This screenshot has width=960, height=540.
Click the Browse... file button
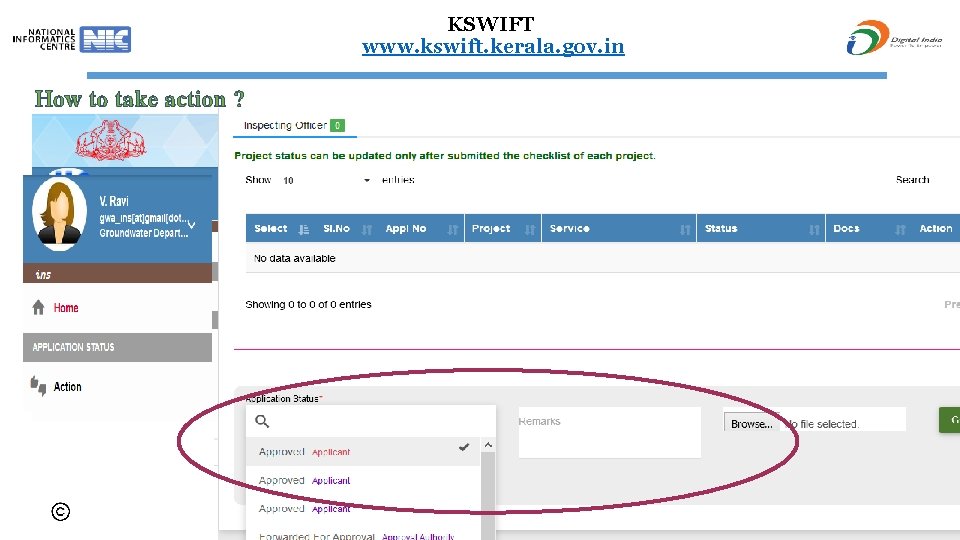[752, 424]
